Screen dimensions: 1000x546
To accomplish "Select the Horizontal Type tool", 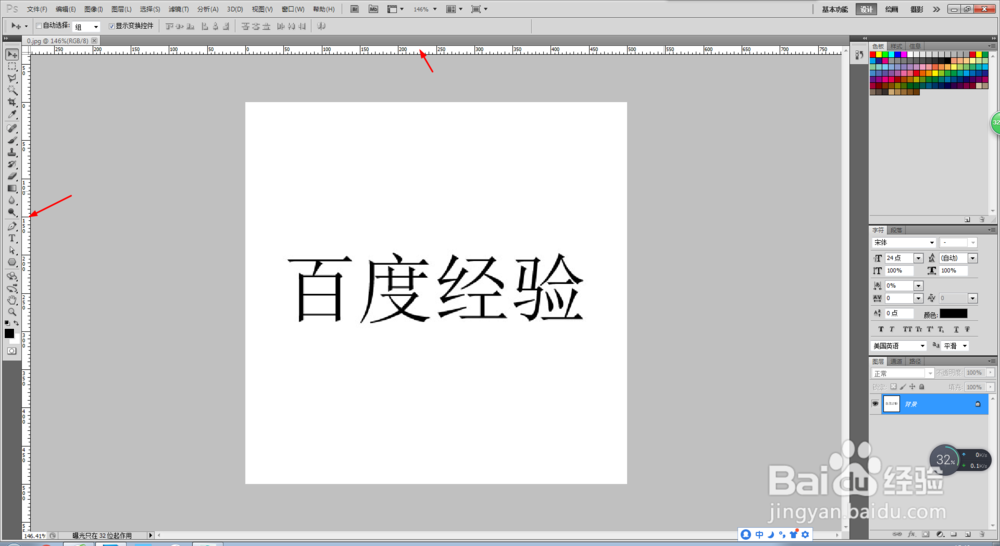I will tap(12, 239).
